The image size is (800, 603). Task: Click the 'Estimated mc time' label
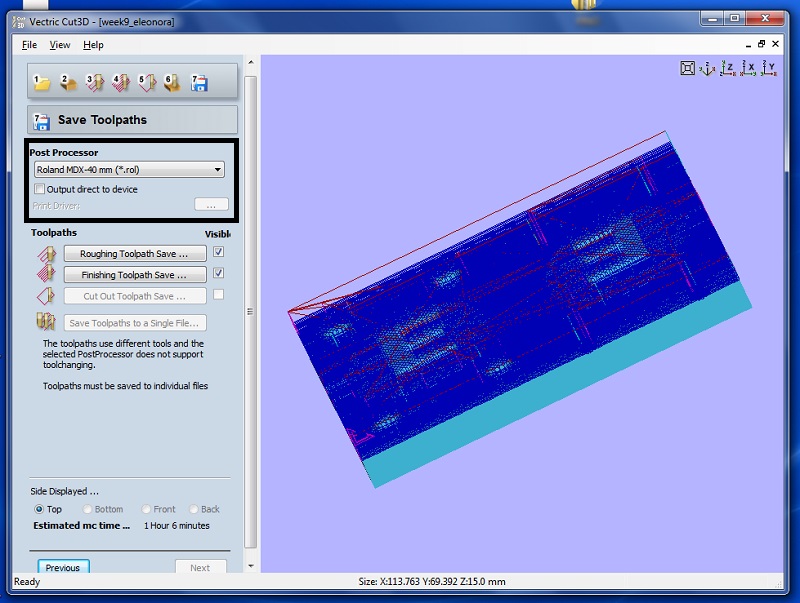point(82,525)
